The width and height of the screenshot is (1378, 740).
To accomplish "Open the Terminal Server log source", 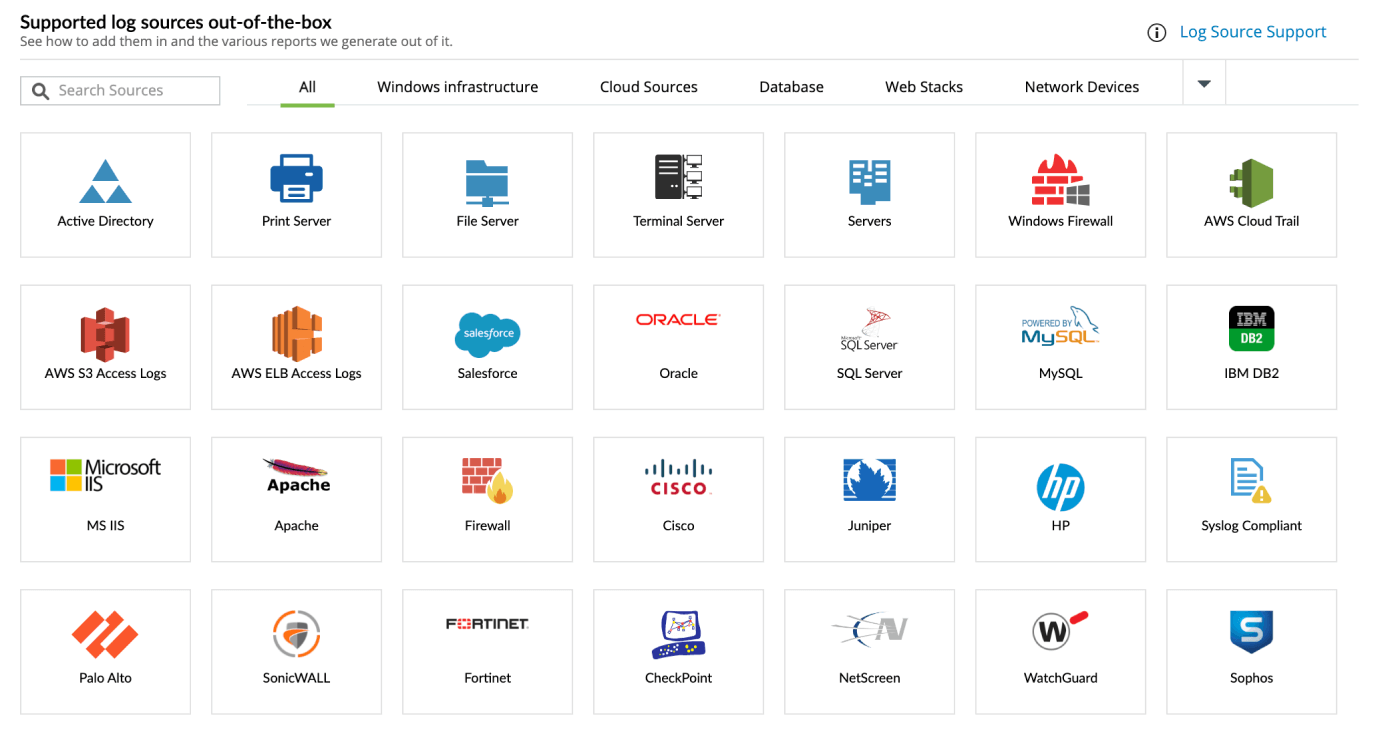I will [678, 195].
